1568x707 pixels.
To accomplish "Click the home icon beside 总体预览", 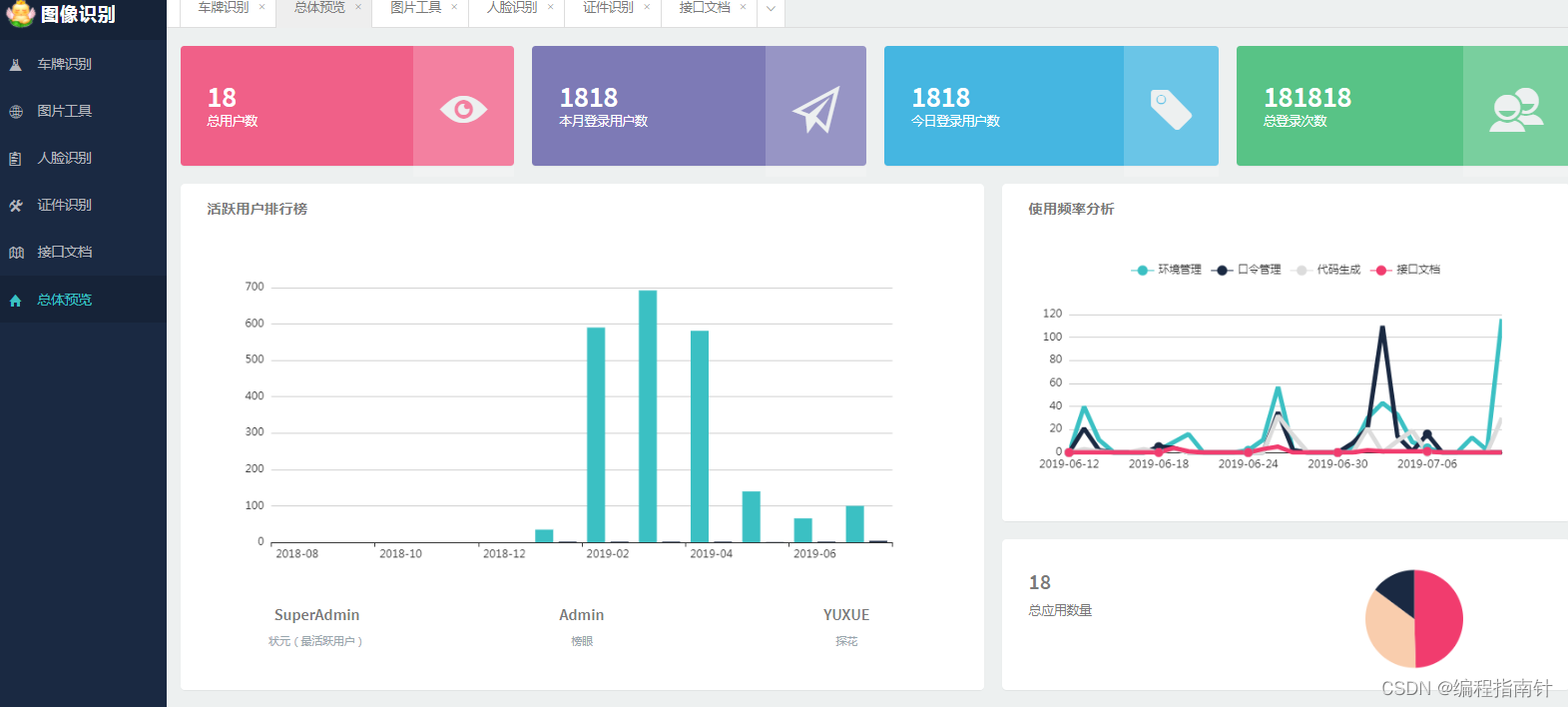I will [x=16, y=300].
